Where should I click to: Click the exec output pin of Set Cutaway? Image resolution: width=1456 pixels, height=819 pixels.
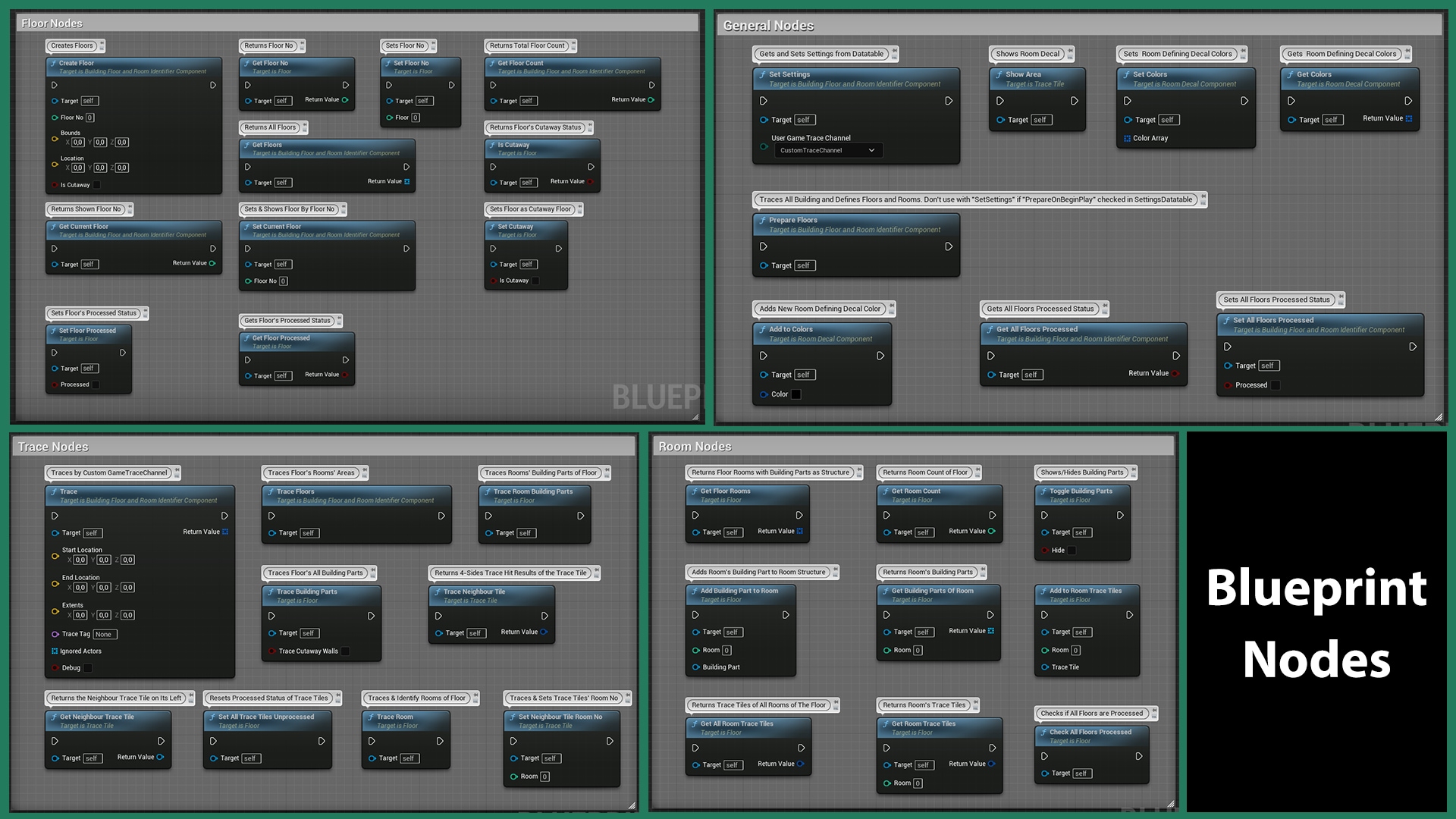coord(559,248)
